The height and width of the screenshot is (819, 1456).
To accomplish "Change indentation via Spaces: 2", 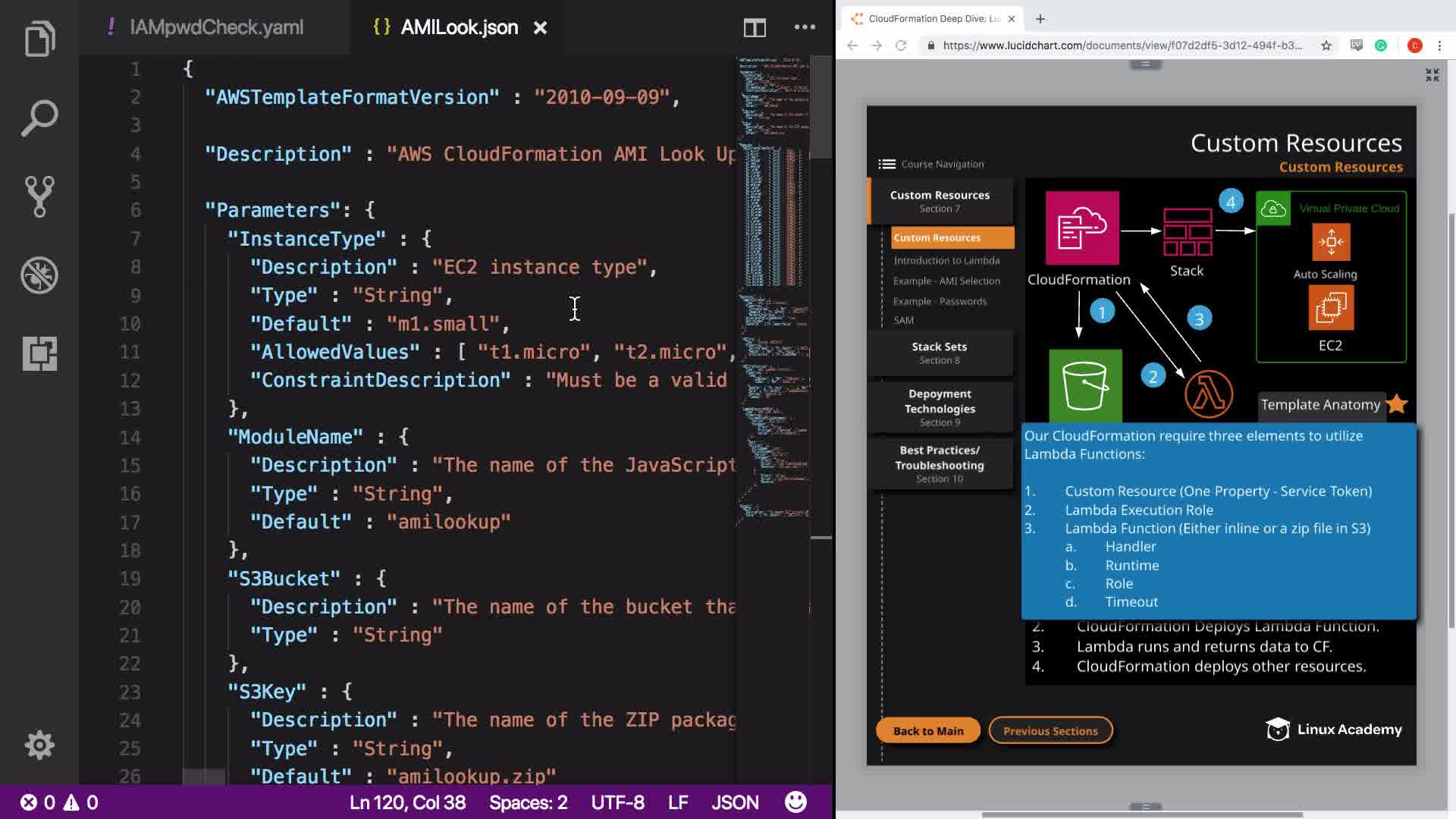I will (528, 802).
